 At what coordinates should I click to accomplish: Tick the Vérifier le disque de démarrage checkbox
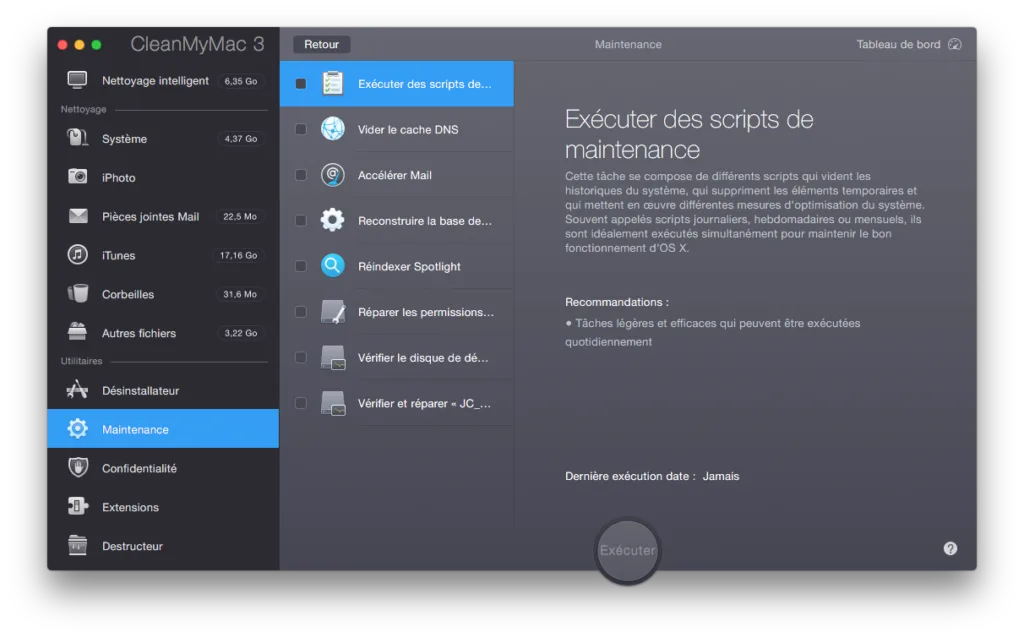pos(300,357)
